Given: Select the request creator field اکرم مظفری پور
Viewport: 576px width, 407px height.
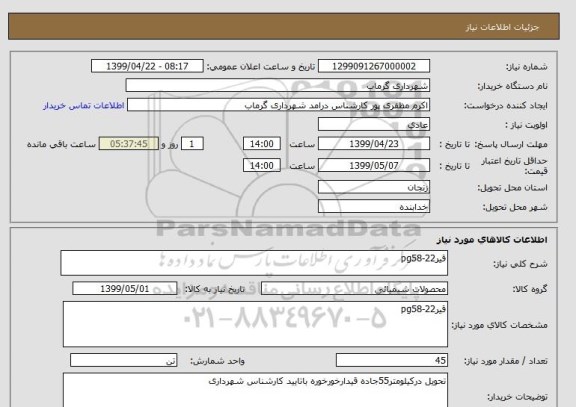Looking at the screenshot, I should pos(278,105).
